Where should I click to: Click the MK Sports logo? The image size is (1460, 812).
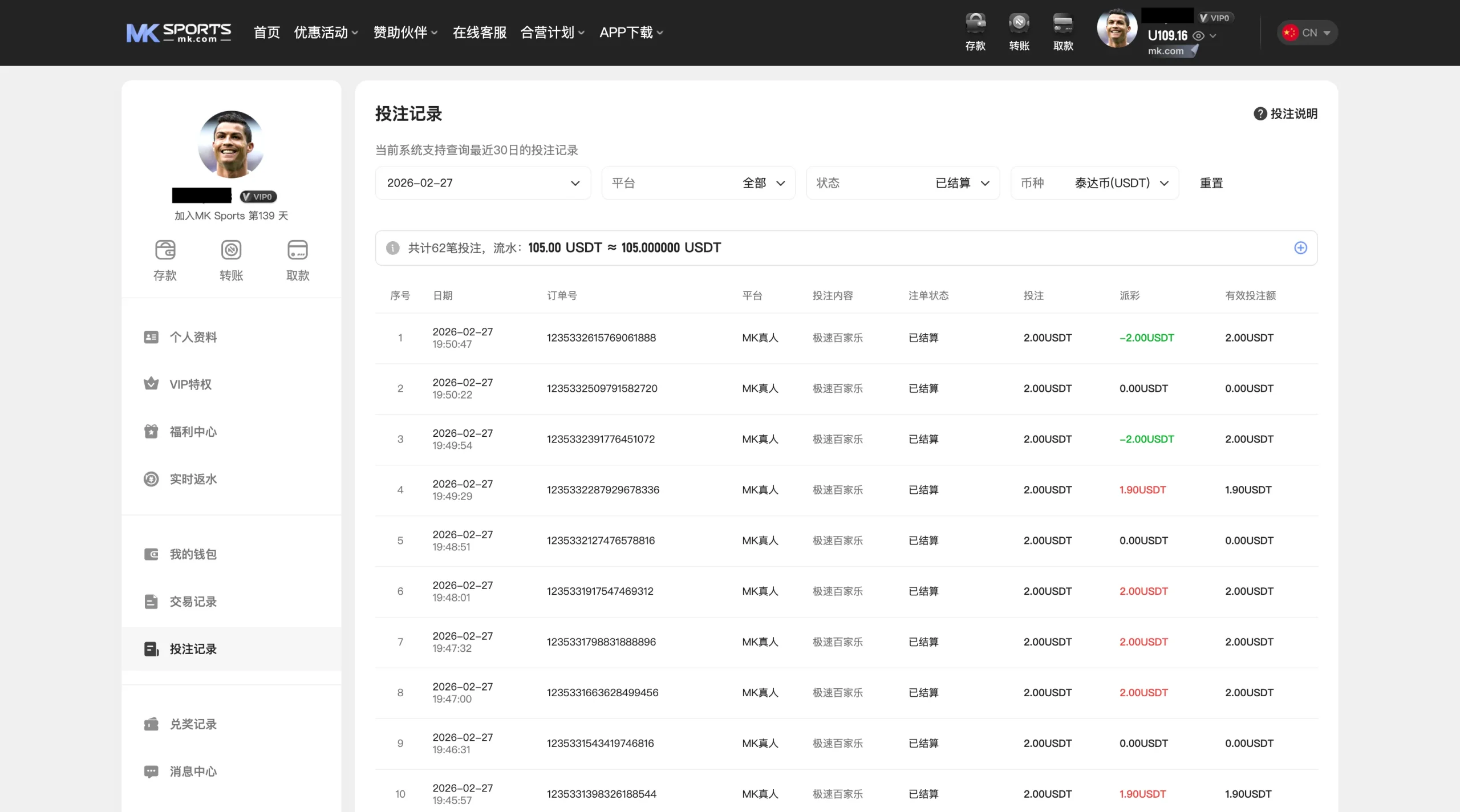(x=179, y=33)
